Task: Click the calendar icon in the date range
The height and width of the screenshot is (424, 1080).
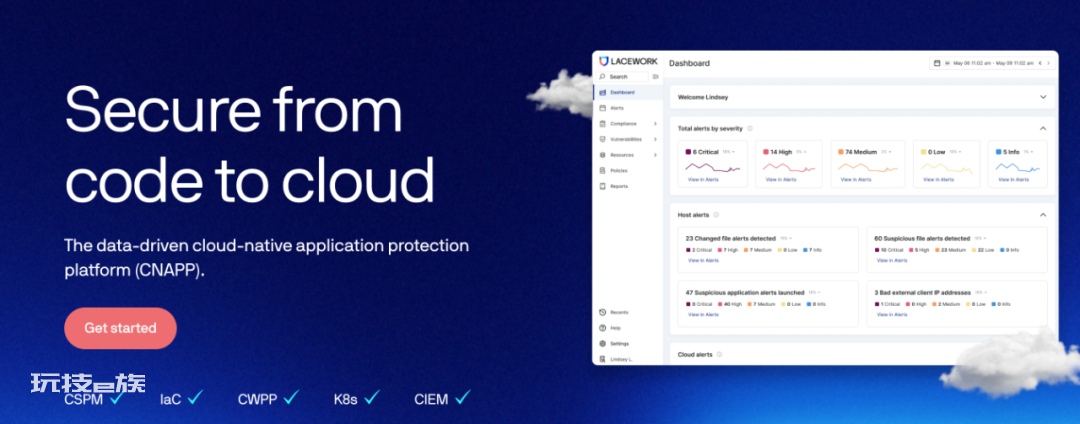Action: coord(937,63)
